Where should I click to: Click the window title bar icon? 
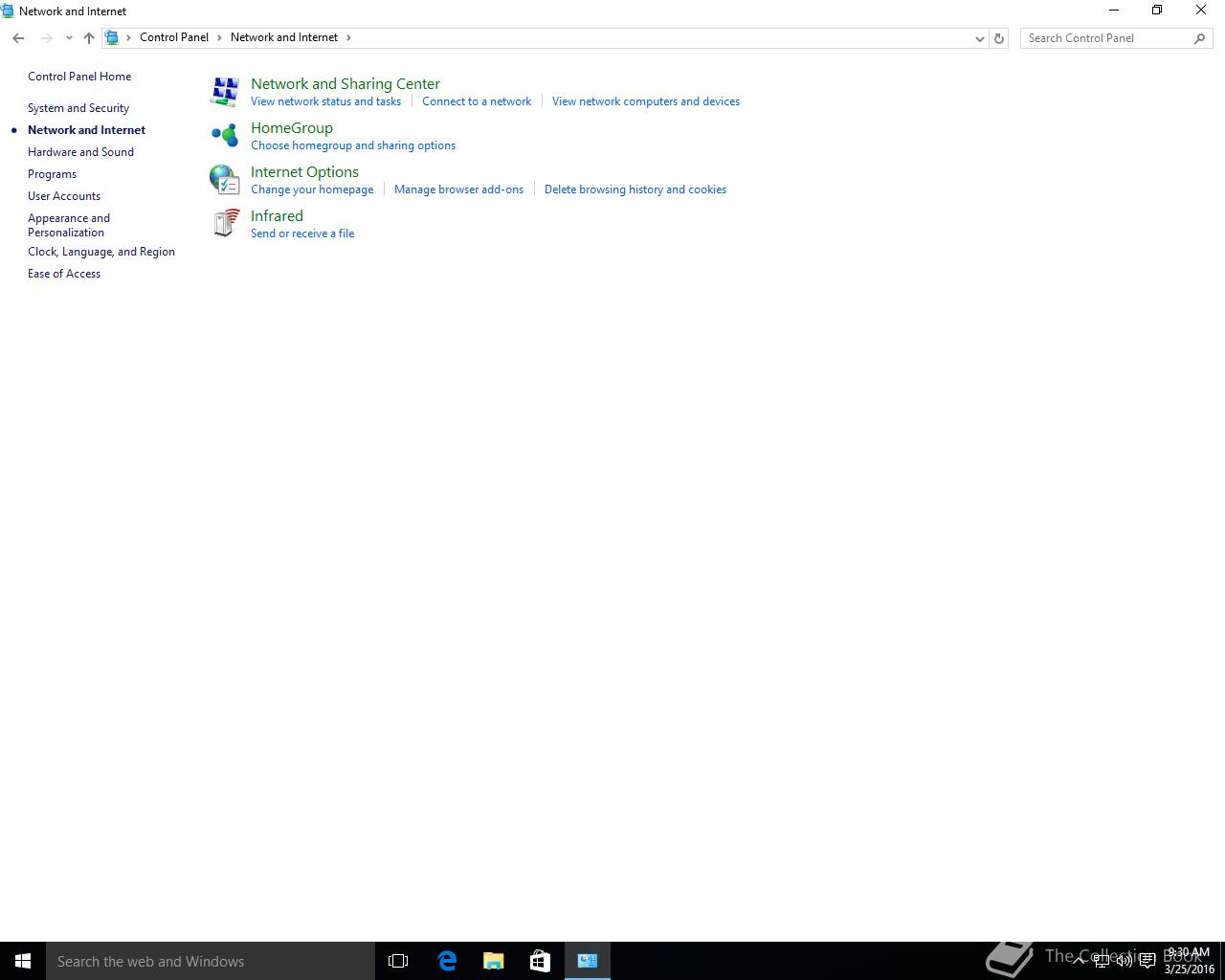tap(8, 11)
